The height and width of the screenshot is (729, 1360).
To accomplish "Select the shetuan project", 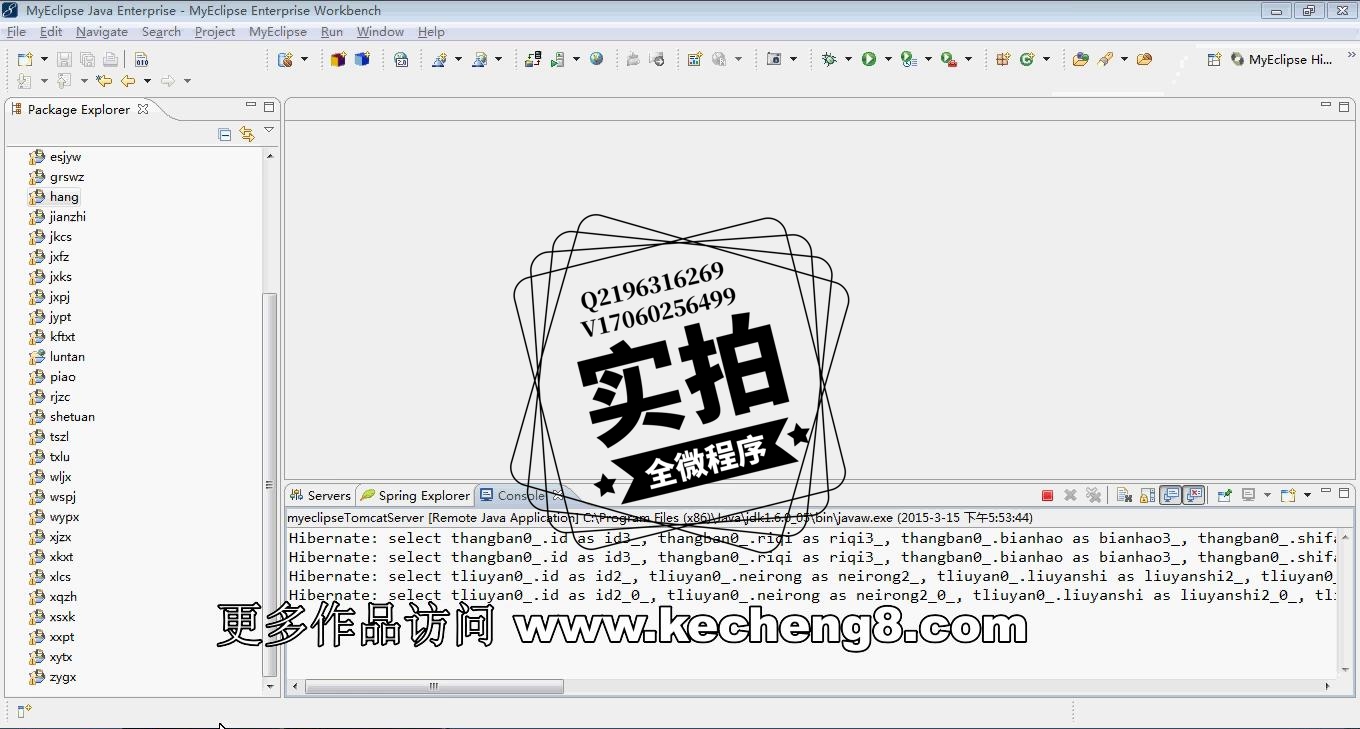I will pos(62,417).
